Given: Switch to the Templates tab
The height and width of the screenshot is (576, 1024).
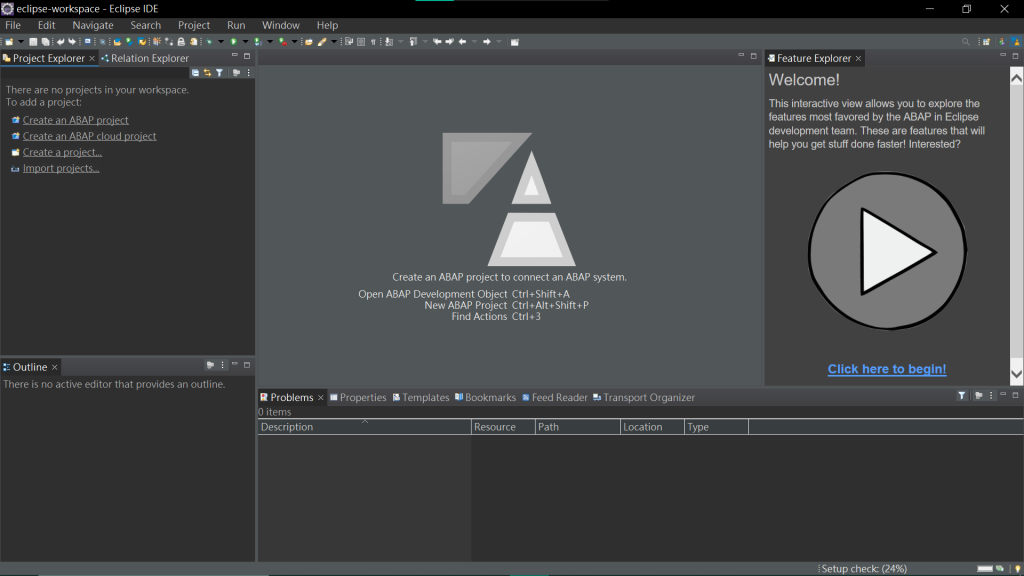Looking at the screenshot, I should [x=421, y=397].
